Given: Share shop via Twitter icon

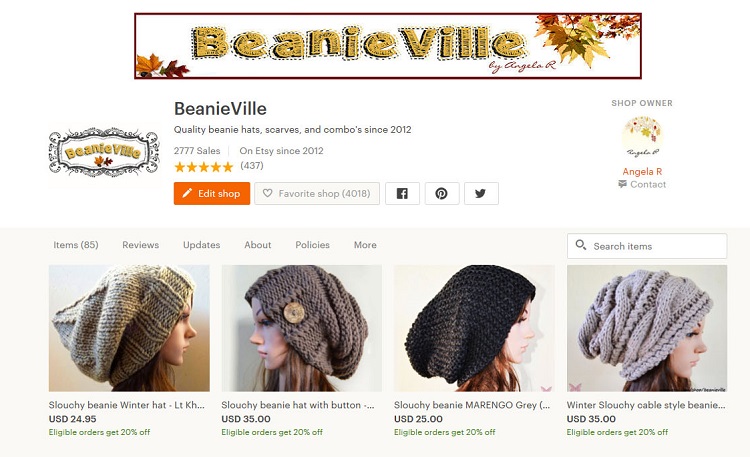Looking at the screenshot, I should point(481,193).
